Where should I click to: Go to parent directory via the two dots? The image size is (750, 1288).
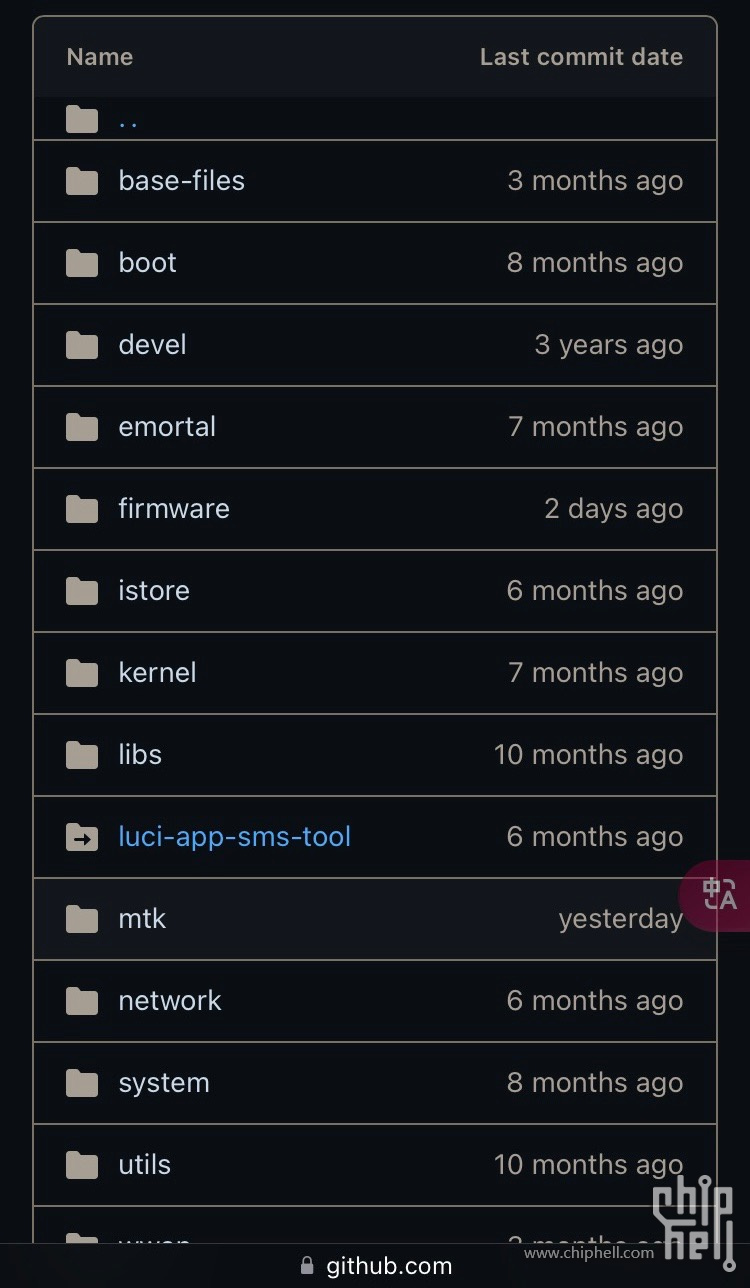[x=128, y=121]
